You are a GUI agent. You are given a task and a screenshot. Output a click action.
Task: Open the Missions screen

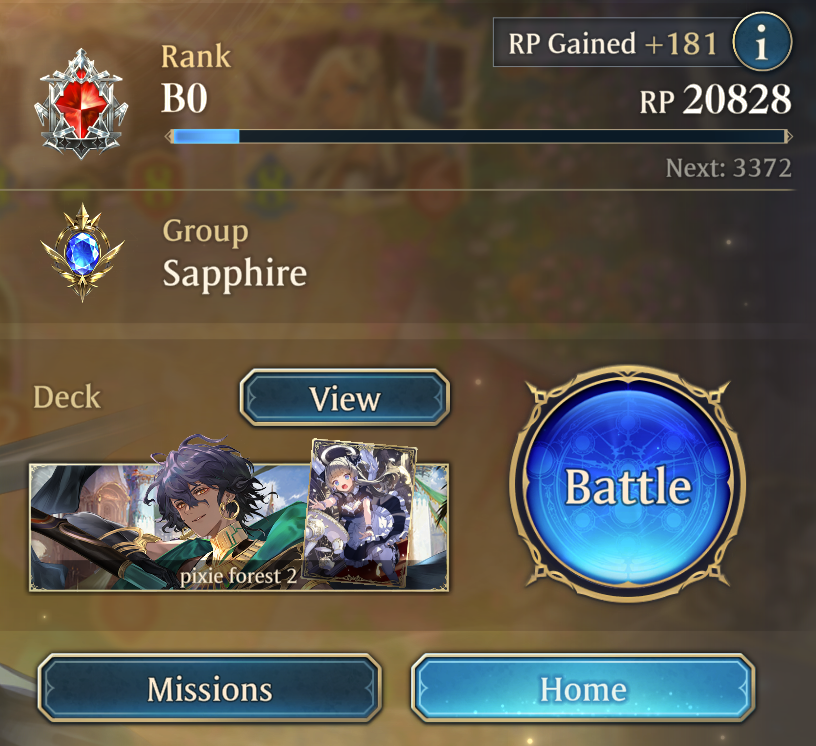point(210,688)
